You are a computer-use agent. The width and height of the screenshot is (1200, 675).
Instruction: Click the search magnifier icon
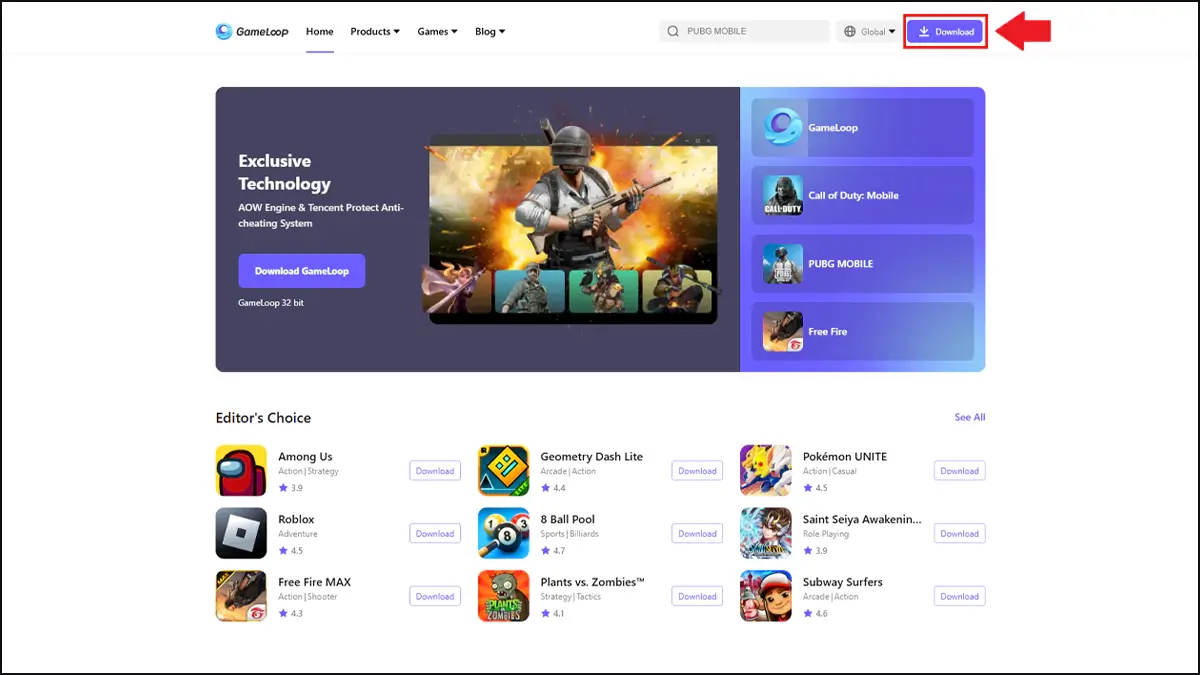click(x=673, y=31)
